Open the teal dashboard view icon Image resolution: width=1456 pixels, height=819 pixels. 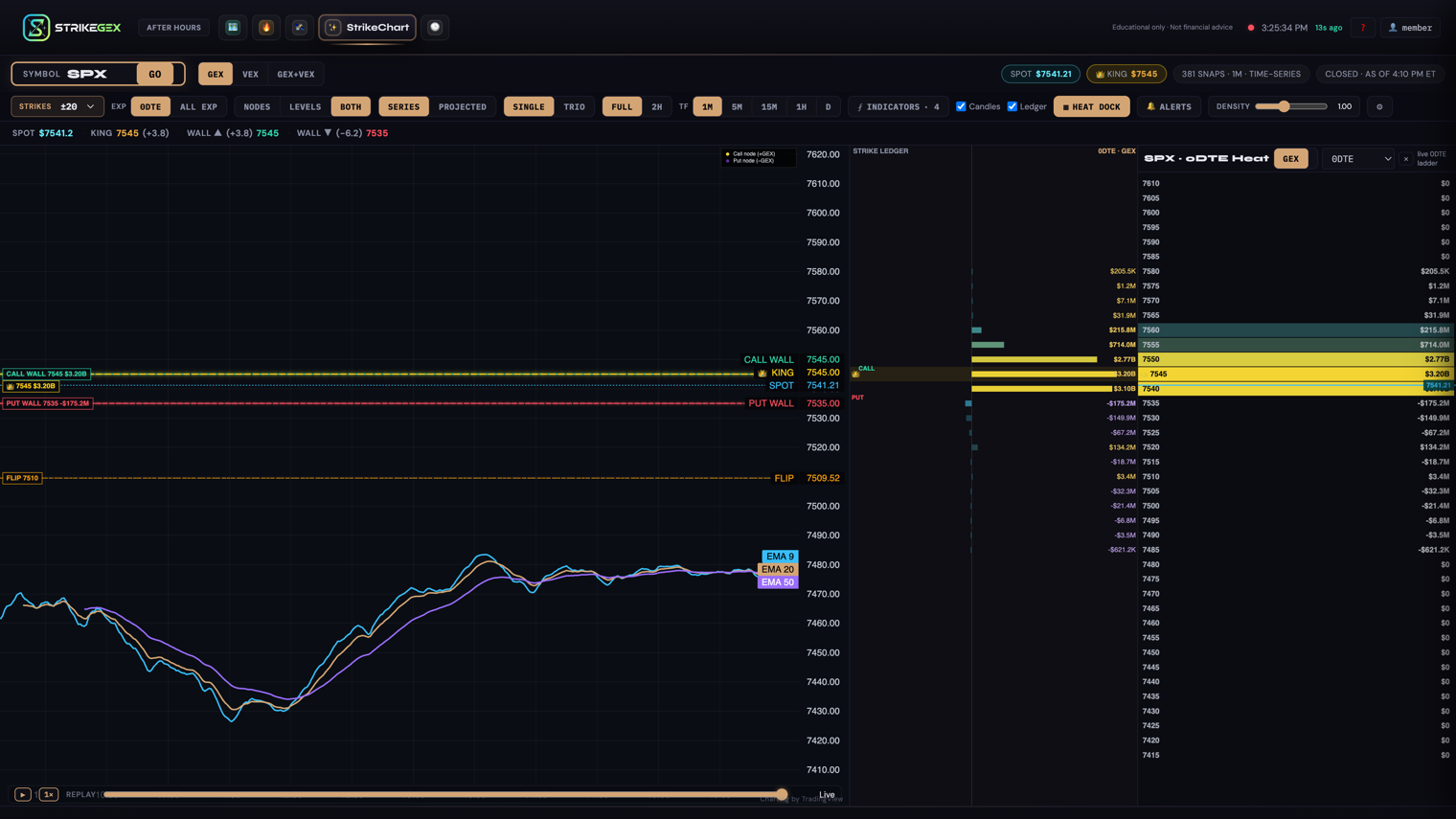click(x=233, y=28)
